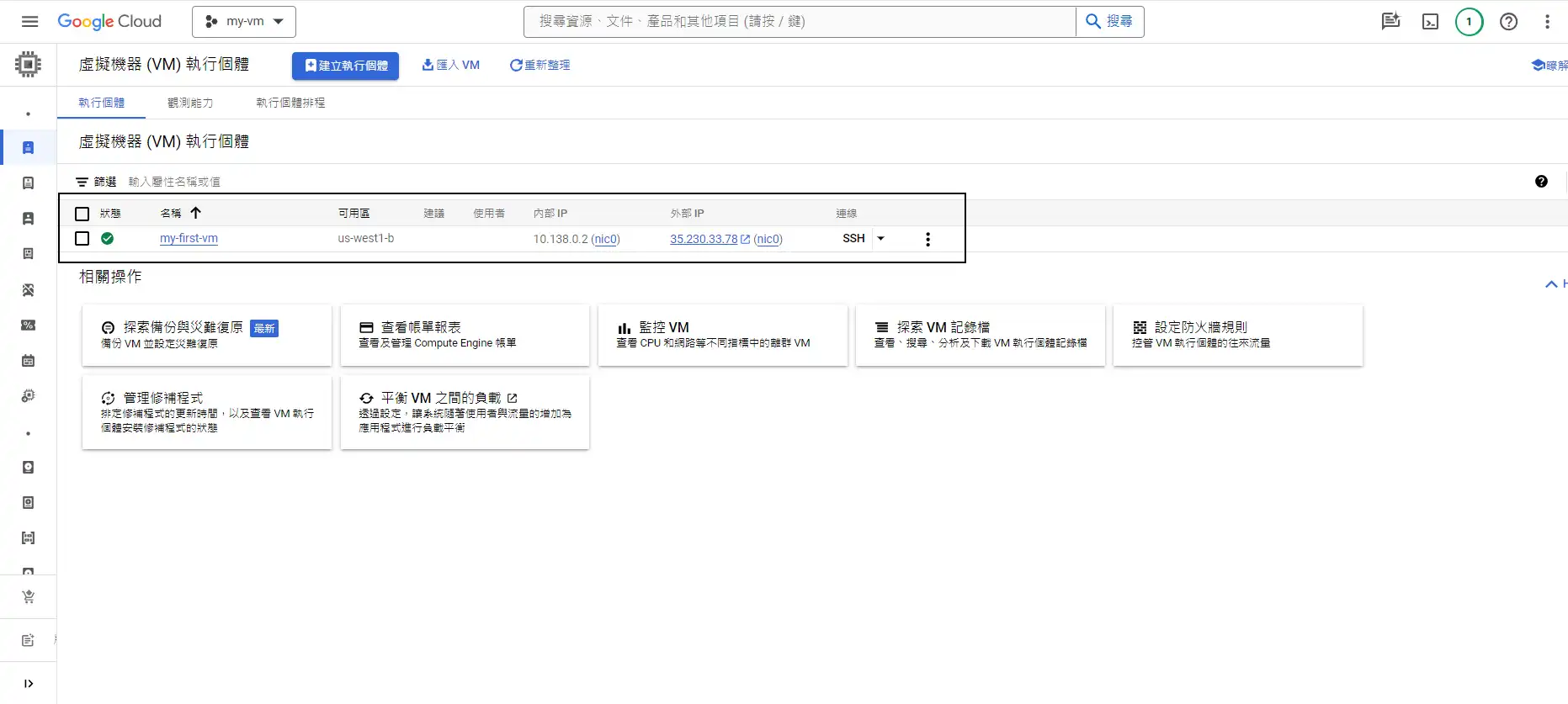This screenshot has width=1568, height=704.
Task: Switch to the 觀測能力 tab
Action: 190,103
